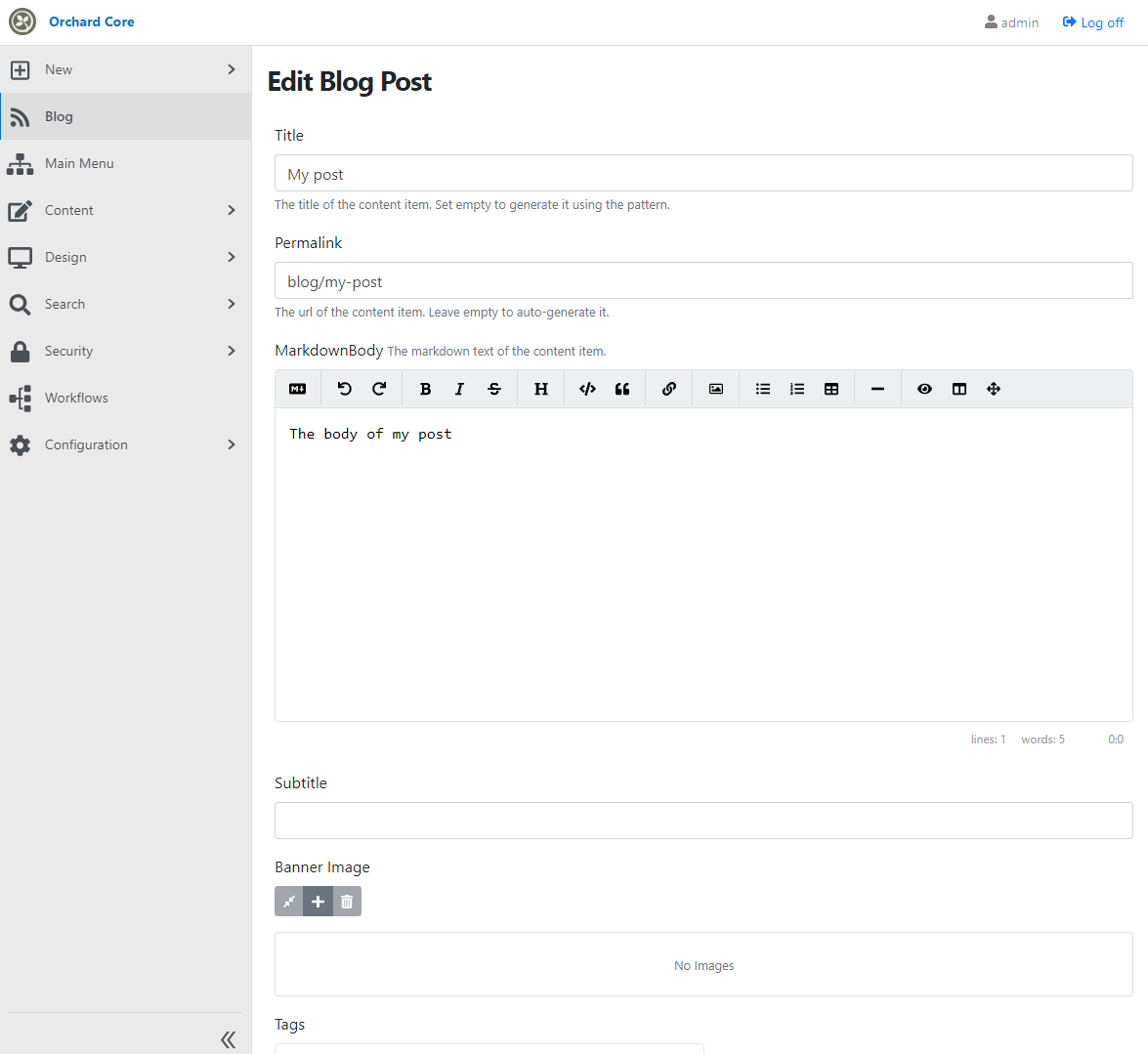Insert a numbered list
This screenshot has height=1054, width=1148.
pos(797,389)
